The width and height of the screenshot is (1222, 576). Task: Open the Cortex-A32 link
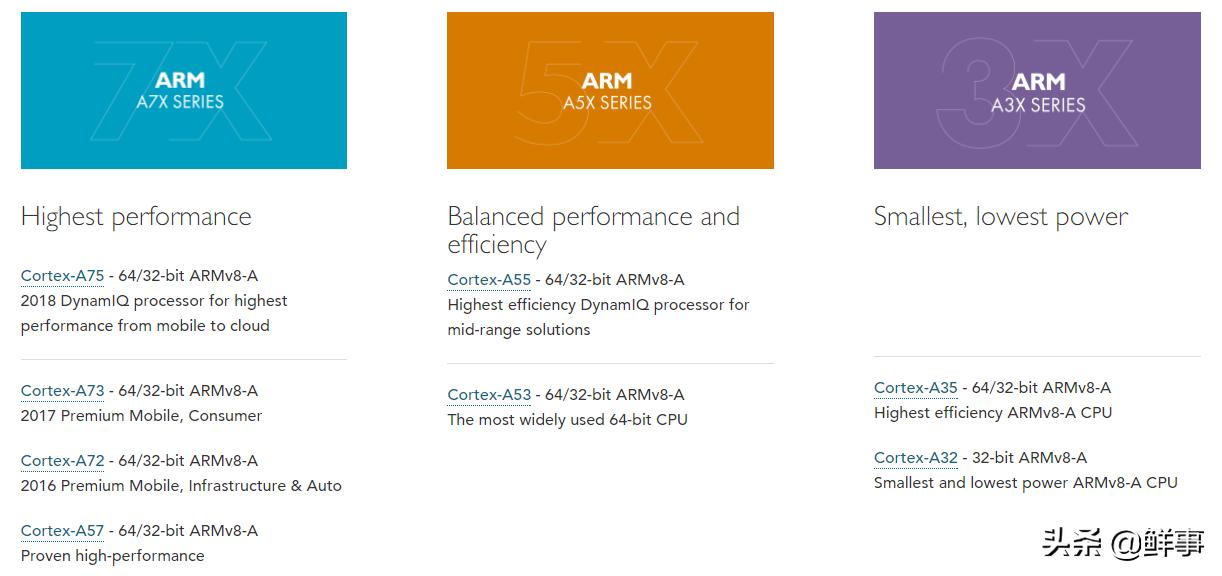click(x=915, y=458)
